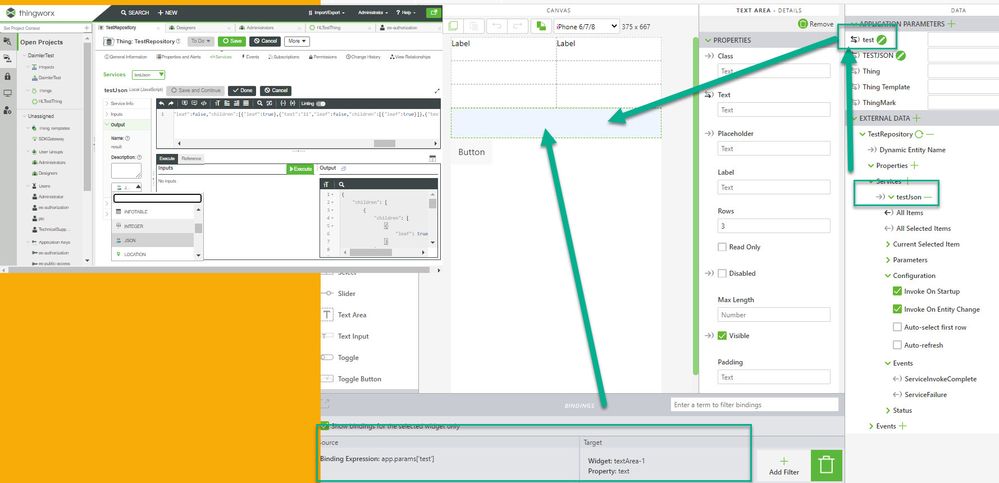
Task: Open the green new-window icon in ThingWorx header
Action: 433,12
